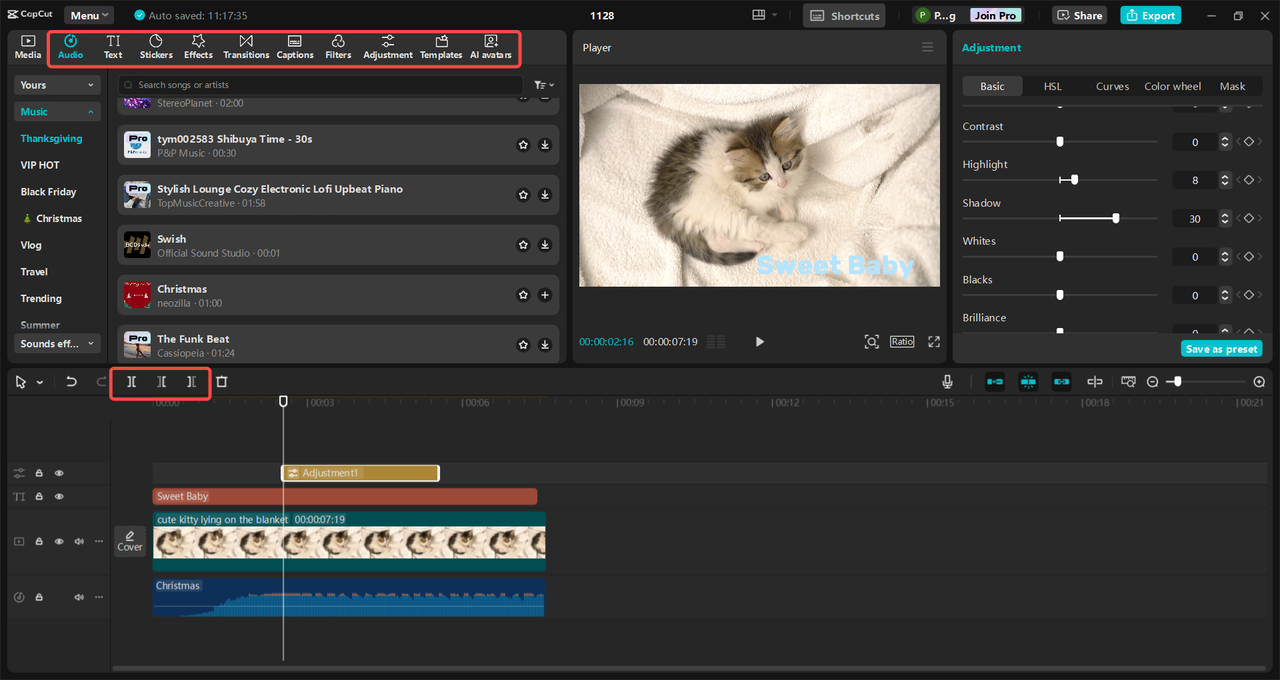
Task: Open the Transitions tab
Action: [x=246, y=47]
